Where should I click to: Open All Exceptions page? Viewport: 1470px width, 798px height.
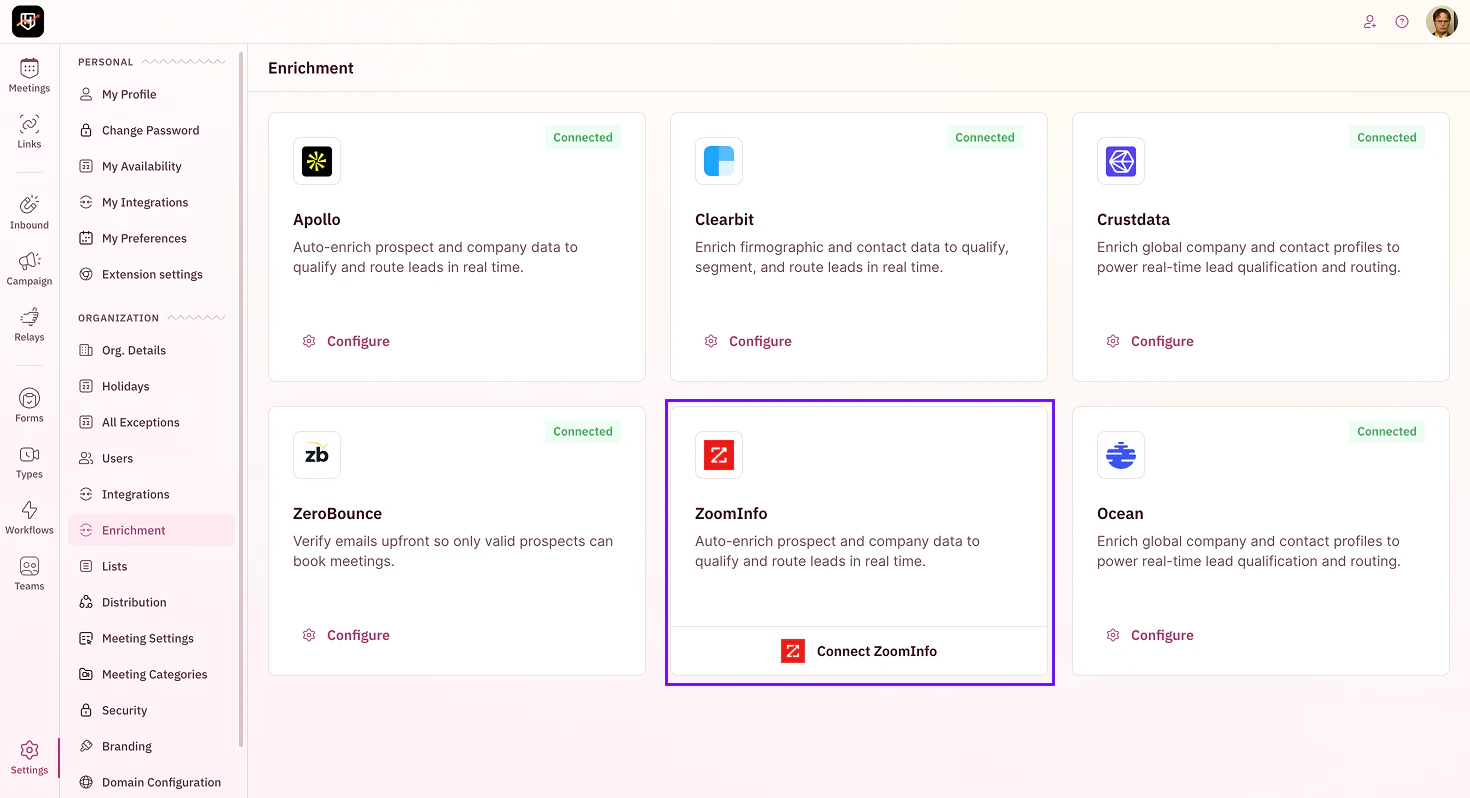click(x=151, y=422)
